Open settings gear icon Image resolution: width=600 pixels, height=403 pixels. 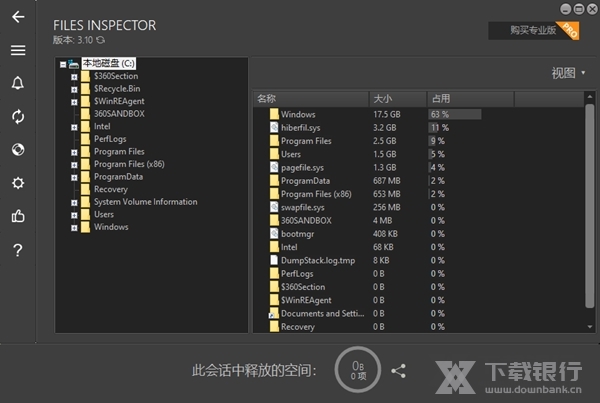pyautogui.click(x=18, y=183)
